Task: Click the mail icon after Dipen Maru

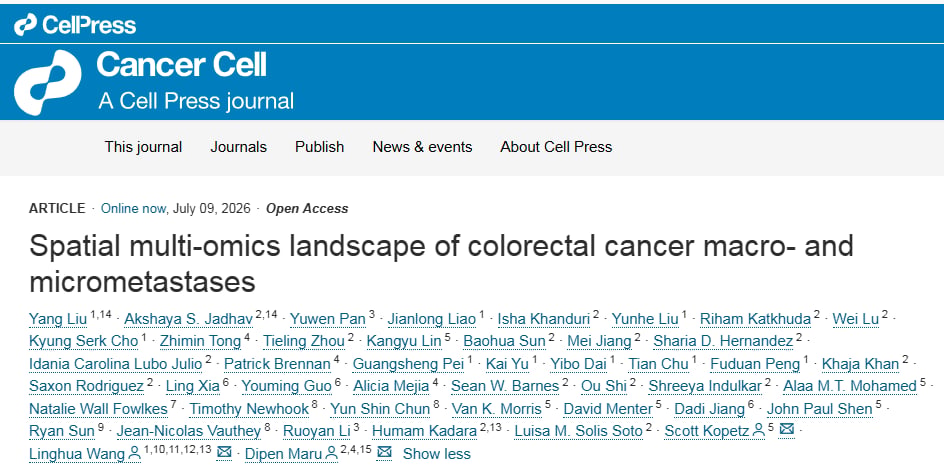Action: (x=384, y=453)
